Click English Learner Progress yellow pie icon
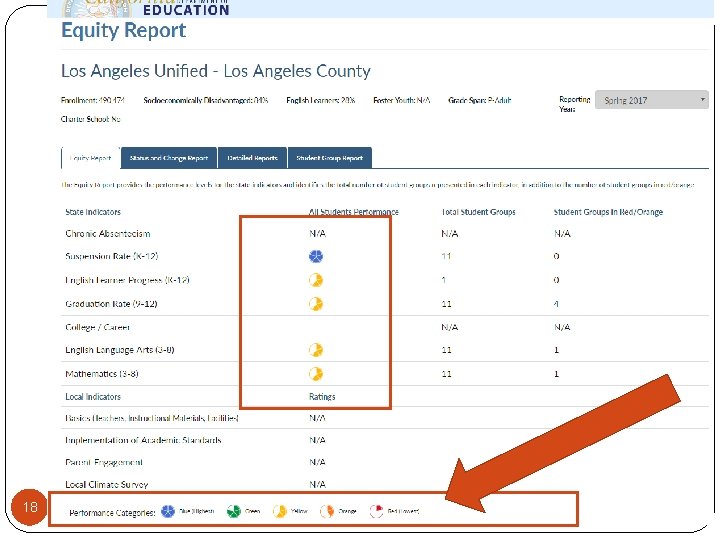The image size is (720, 540). click(316, 280)
